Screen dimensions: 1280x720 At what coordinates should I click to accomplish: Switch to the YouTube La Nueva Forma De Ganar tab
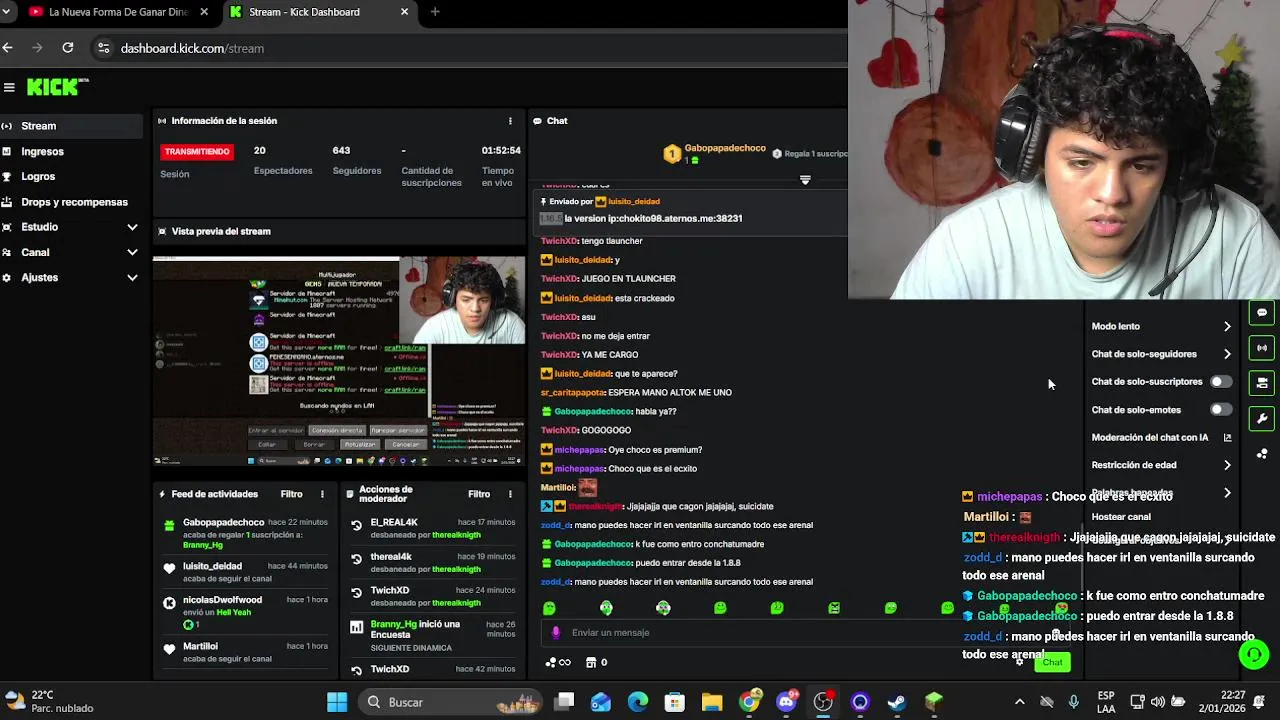118,12
